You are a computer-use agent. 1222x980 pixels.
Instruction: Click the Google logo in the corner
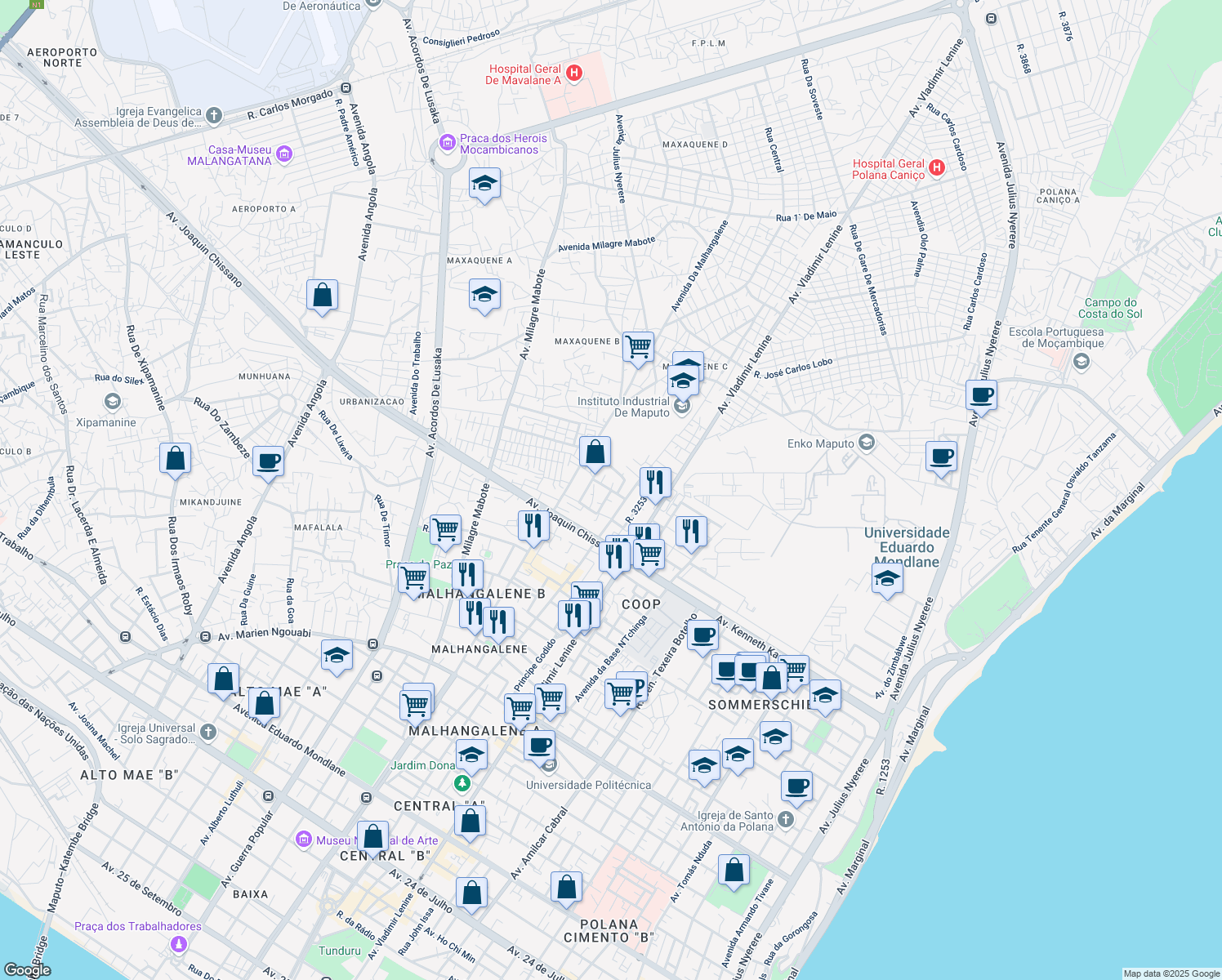click(x=27, y=970)
